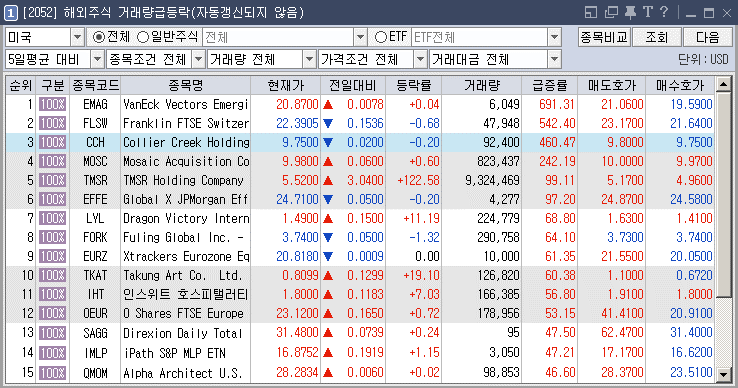Sort by the 현재가 column header
Viewport: 738px width, 388px height.
click(286, 85)
